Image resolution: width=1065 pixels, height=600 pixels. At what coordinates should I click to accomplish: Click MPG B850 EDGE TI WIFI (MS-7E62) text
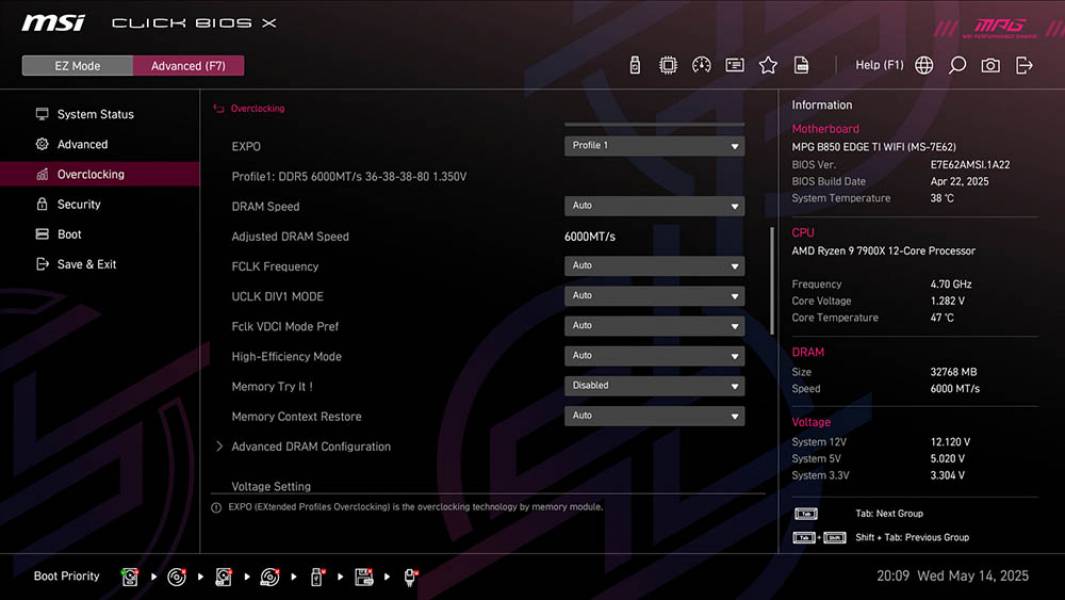(873, 147)
